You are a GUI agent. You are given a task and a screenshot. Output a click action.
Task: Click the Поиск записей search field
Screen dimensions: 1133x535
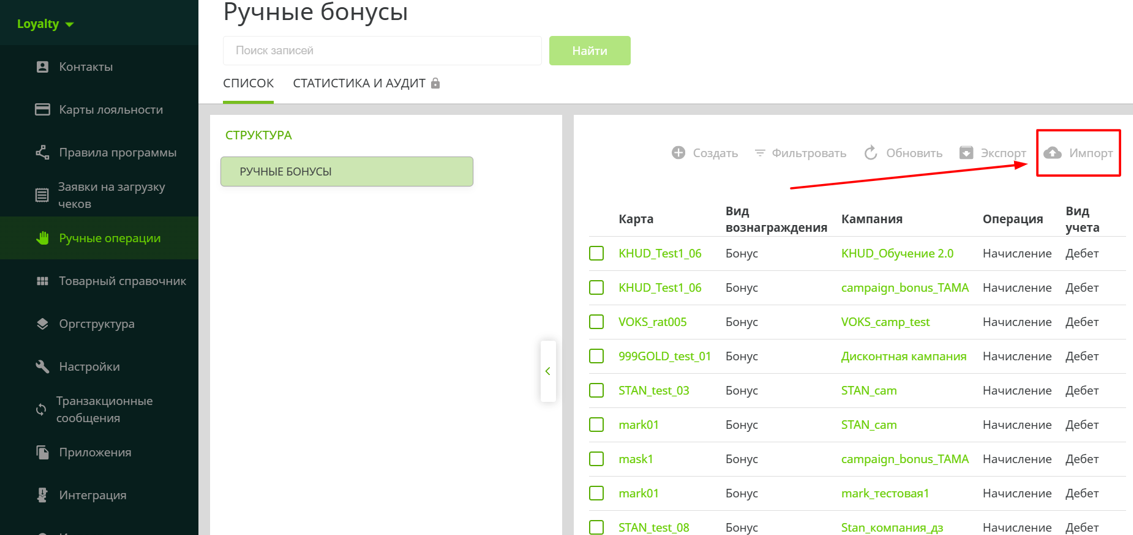click(x=382, y=51)
